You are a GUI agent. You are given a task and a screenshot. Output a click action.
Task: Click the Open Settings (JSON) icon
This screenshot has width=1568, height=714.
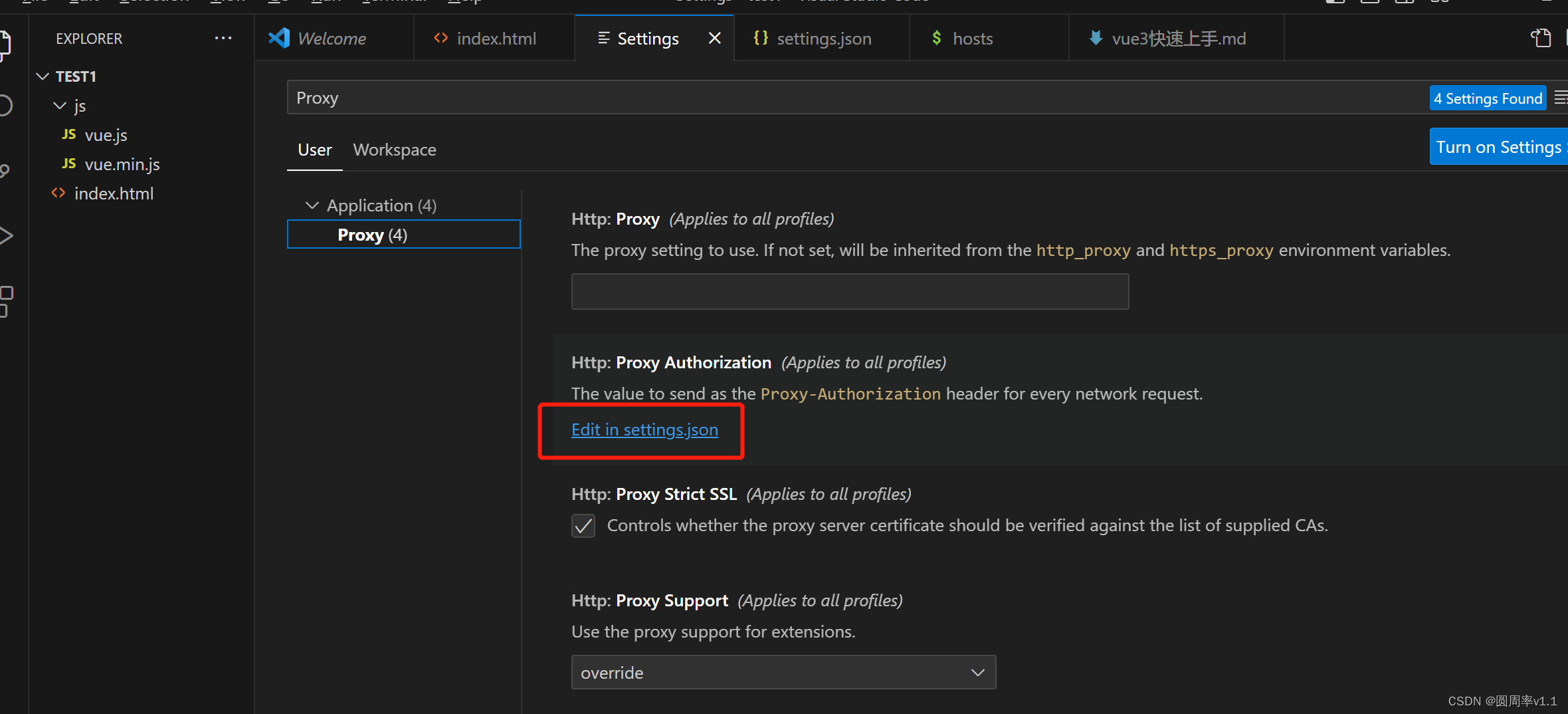[x=1542, y=38]
